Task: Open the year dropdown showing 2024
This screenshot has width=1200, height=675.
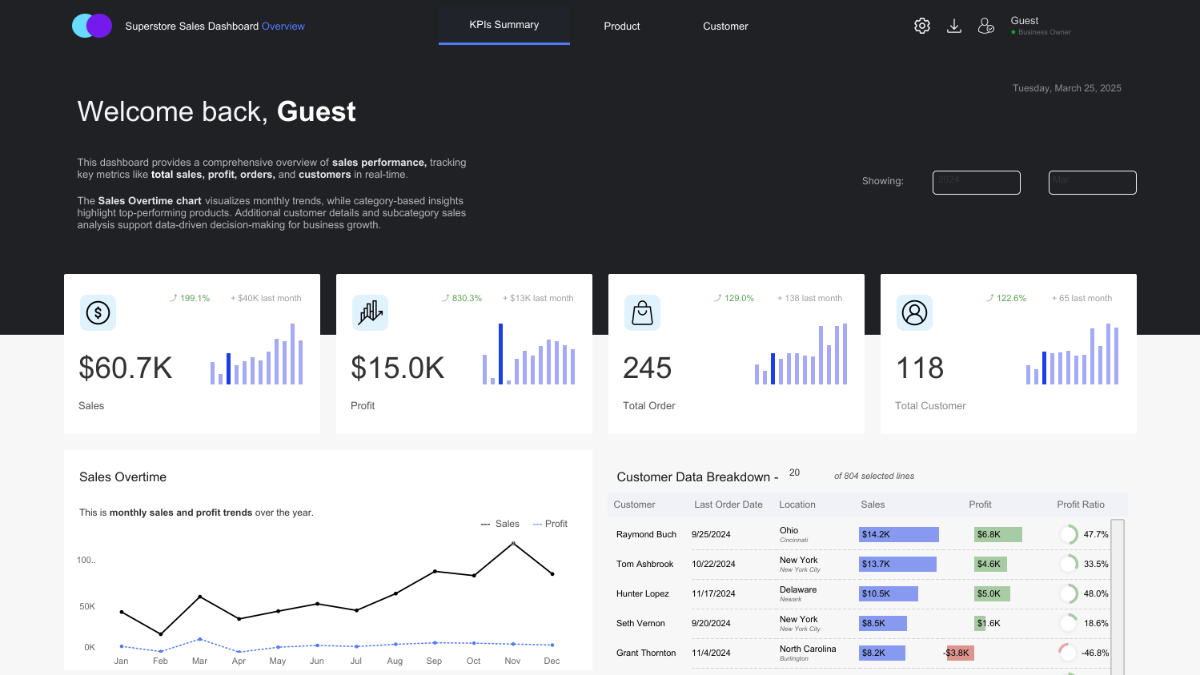Action: click(x=976, y=182)
